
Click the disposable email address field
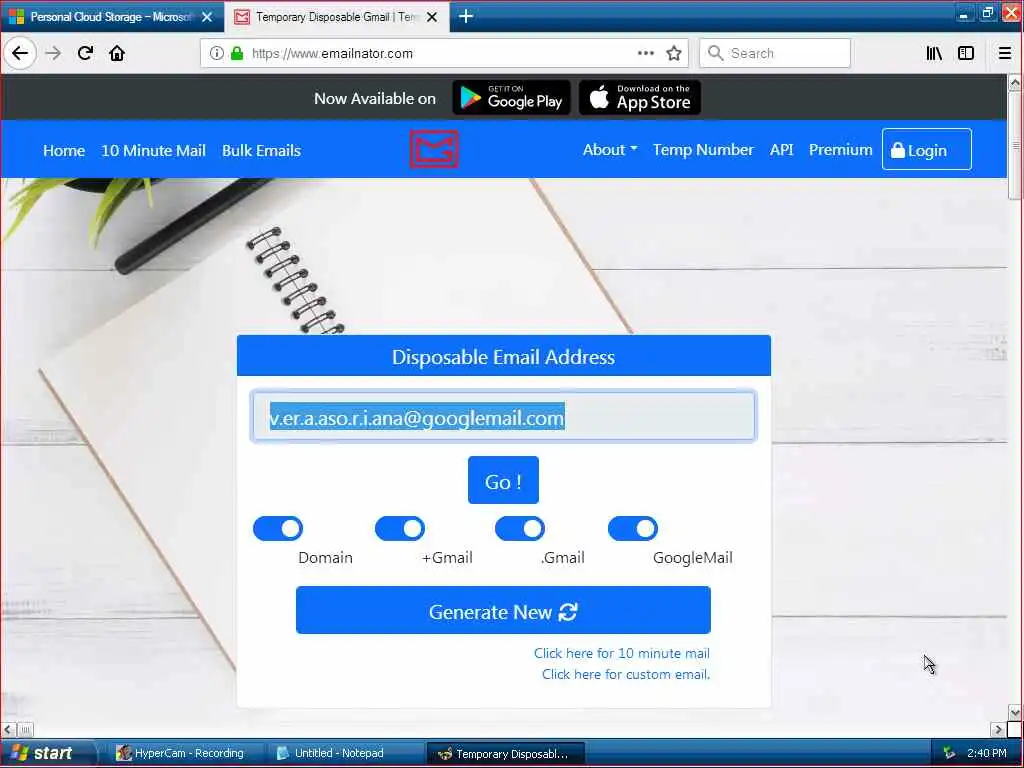click(504, 417)
